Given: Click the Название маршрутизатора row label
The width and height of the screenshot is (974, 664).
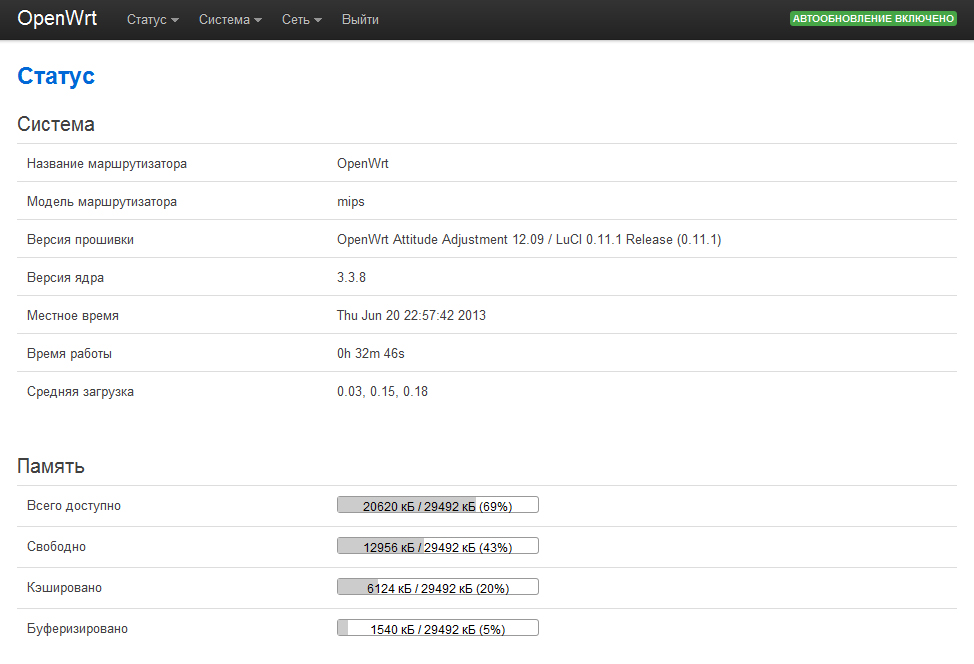Looking at the screenshot, I should click(x=107, y=164).
